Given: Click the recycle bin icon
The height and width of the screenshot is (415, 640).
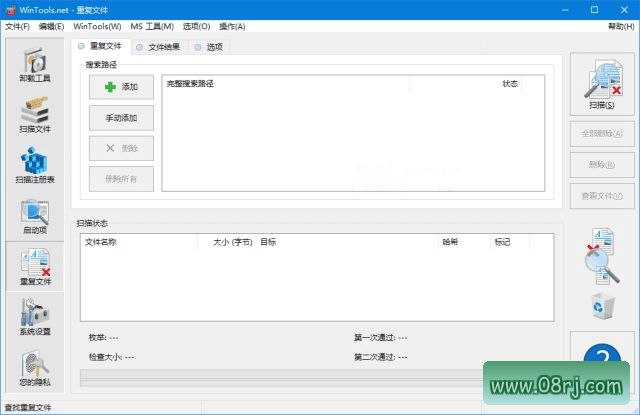Looking at the screenshot, I should [603, 306].
